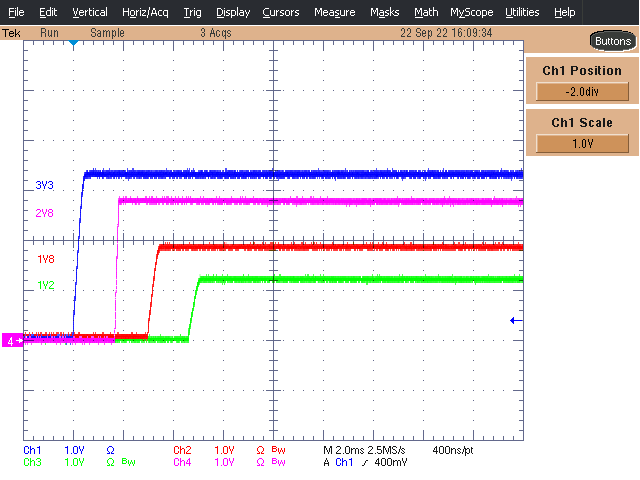Click the 400ns/pt resolution readout
Screen dimensions: 640x480
[453, 450]
